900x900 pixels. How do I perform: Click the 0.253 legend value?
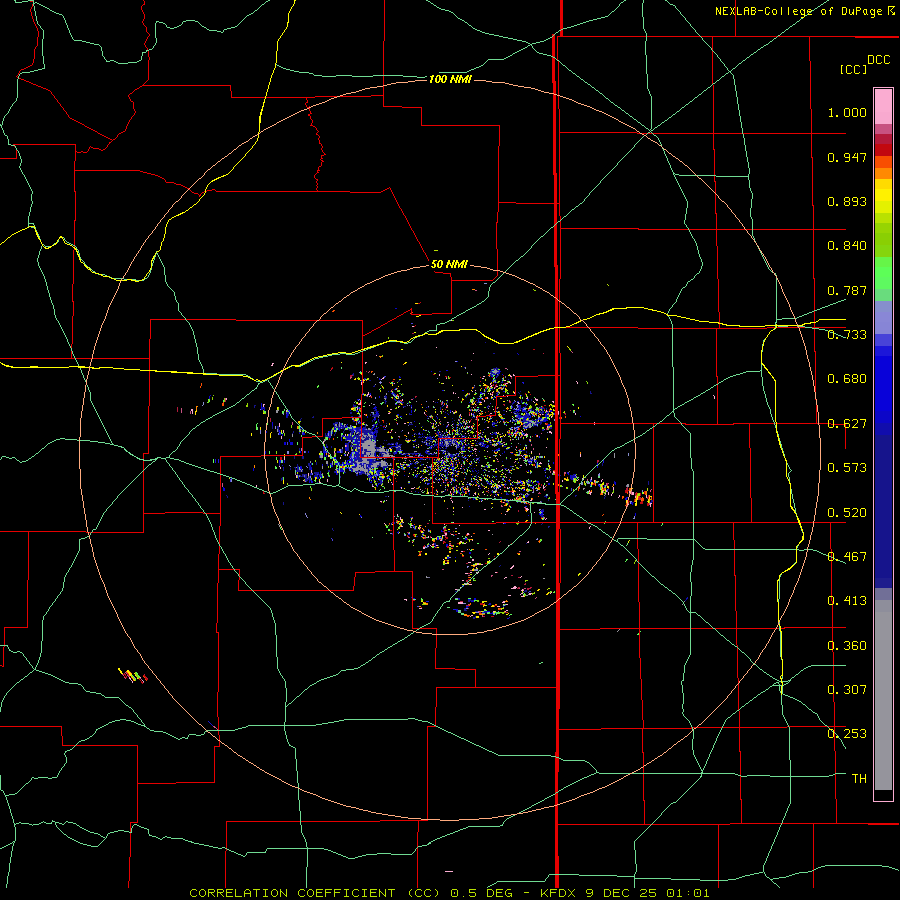point(847,734)
